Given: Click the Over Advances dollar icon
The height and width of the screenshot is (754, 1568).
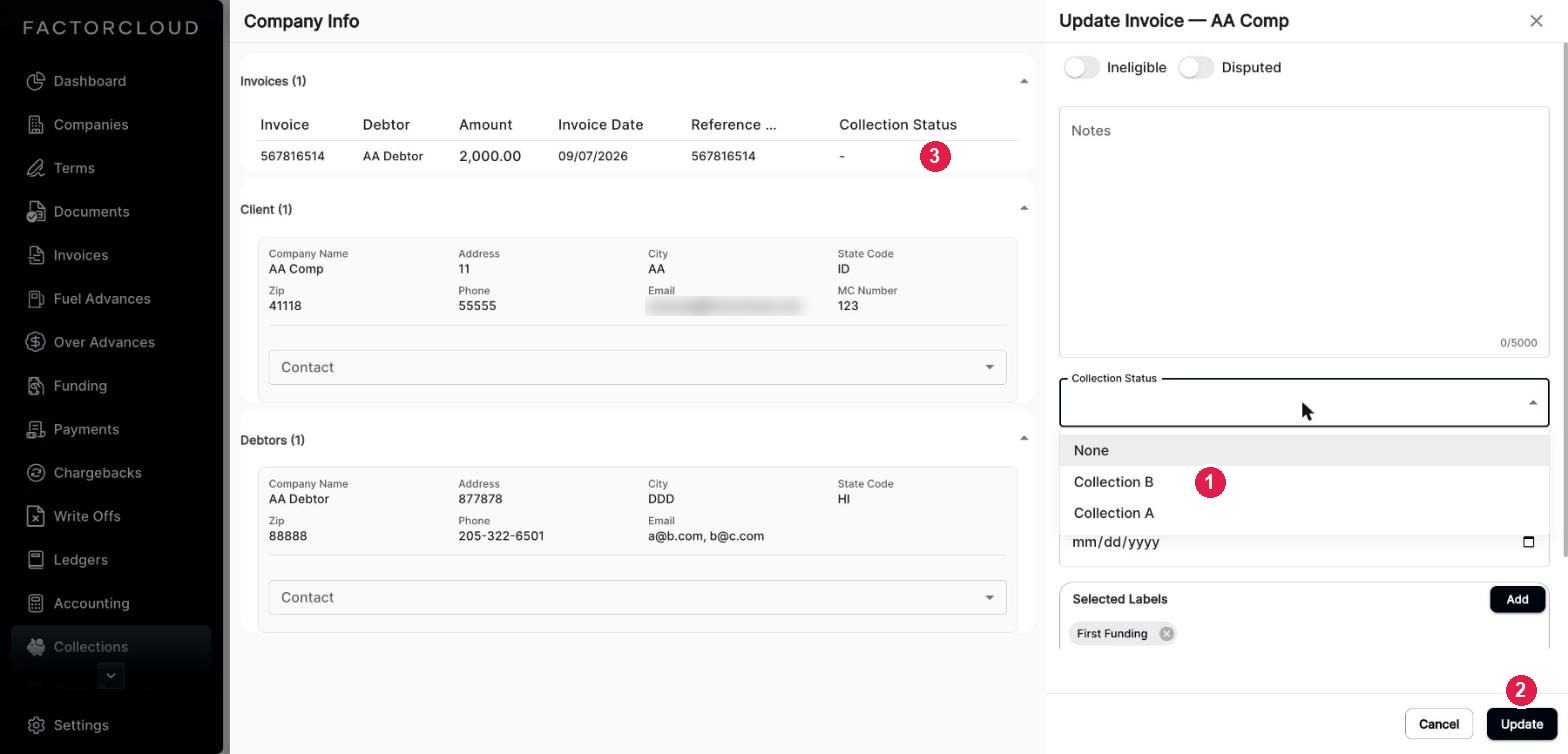Looking at the screenshot, I should pyautogui.click(x=36, y=342).
